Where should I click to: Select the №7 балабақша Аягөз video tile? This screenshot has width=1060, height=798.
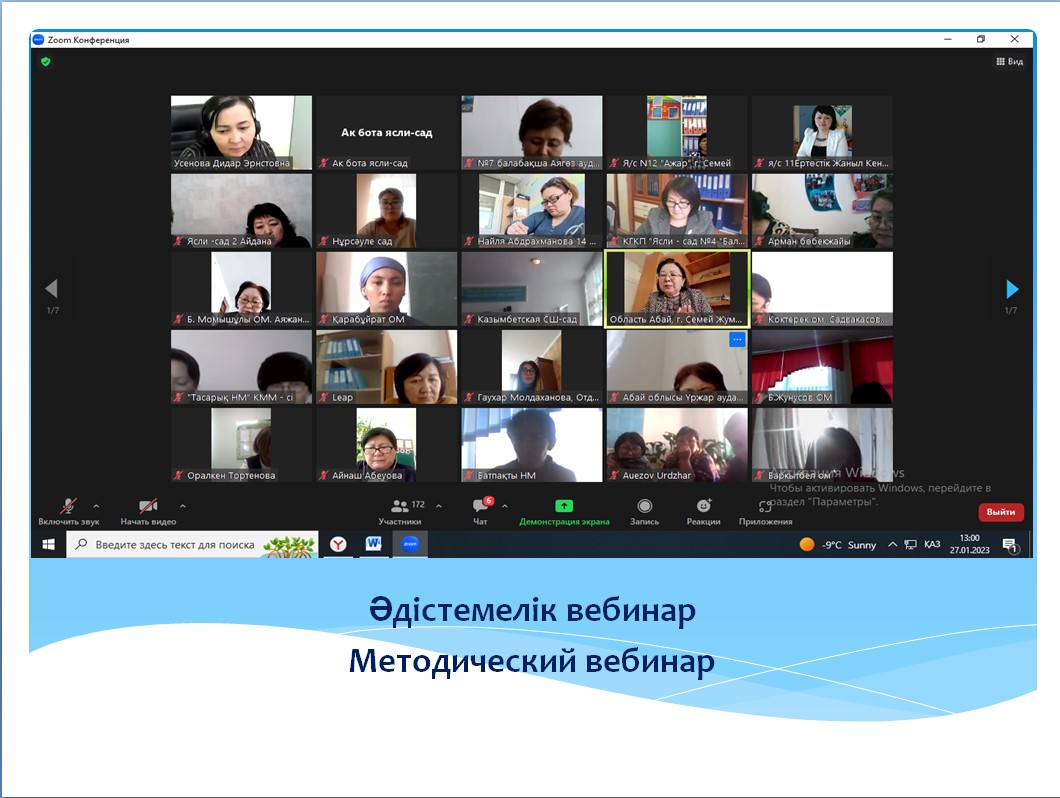pyautogui.click(x=532, y=133)
